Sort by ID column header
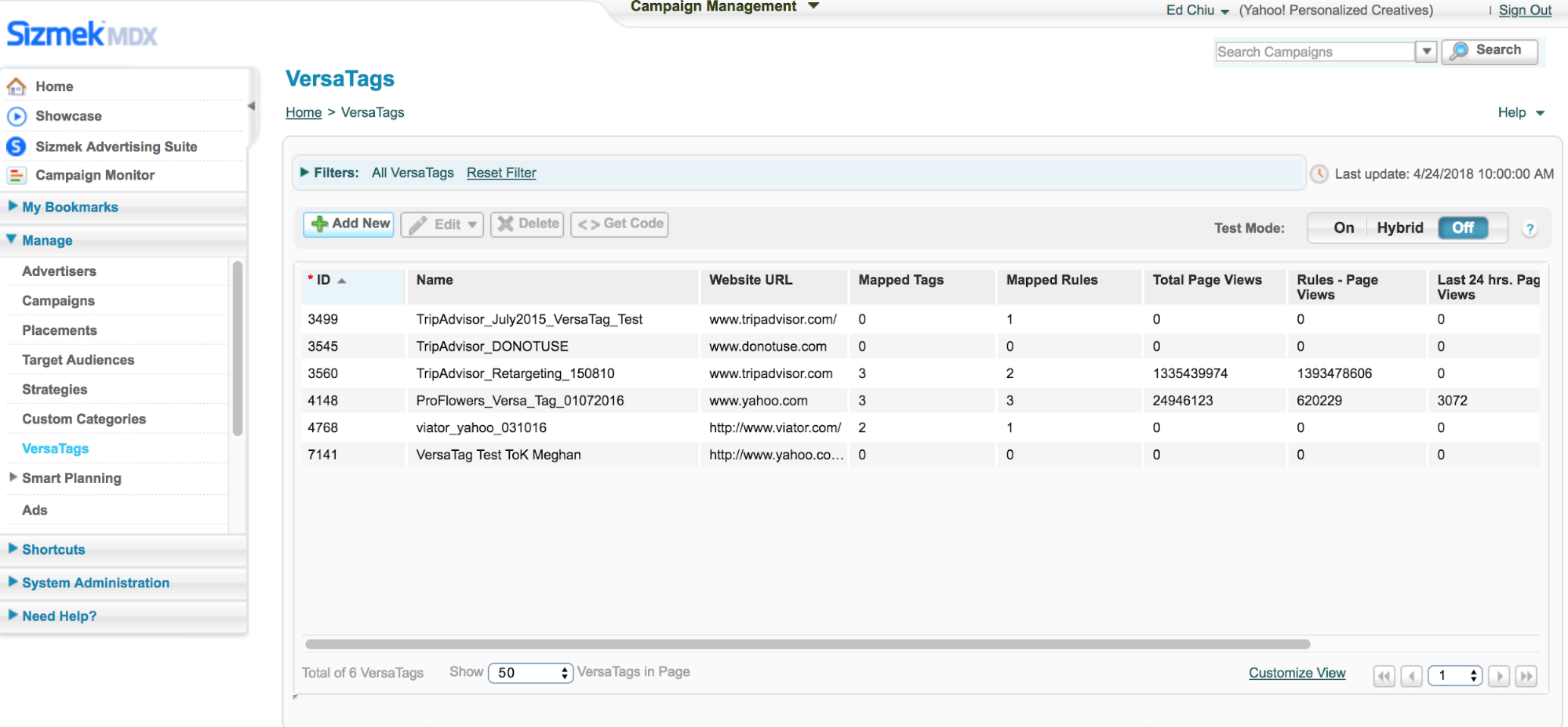Viewport: 1568px width, 727px height. click(353, 287)
